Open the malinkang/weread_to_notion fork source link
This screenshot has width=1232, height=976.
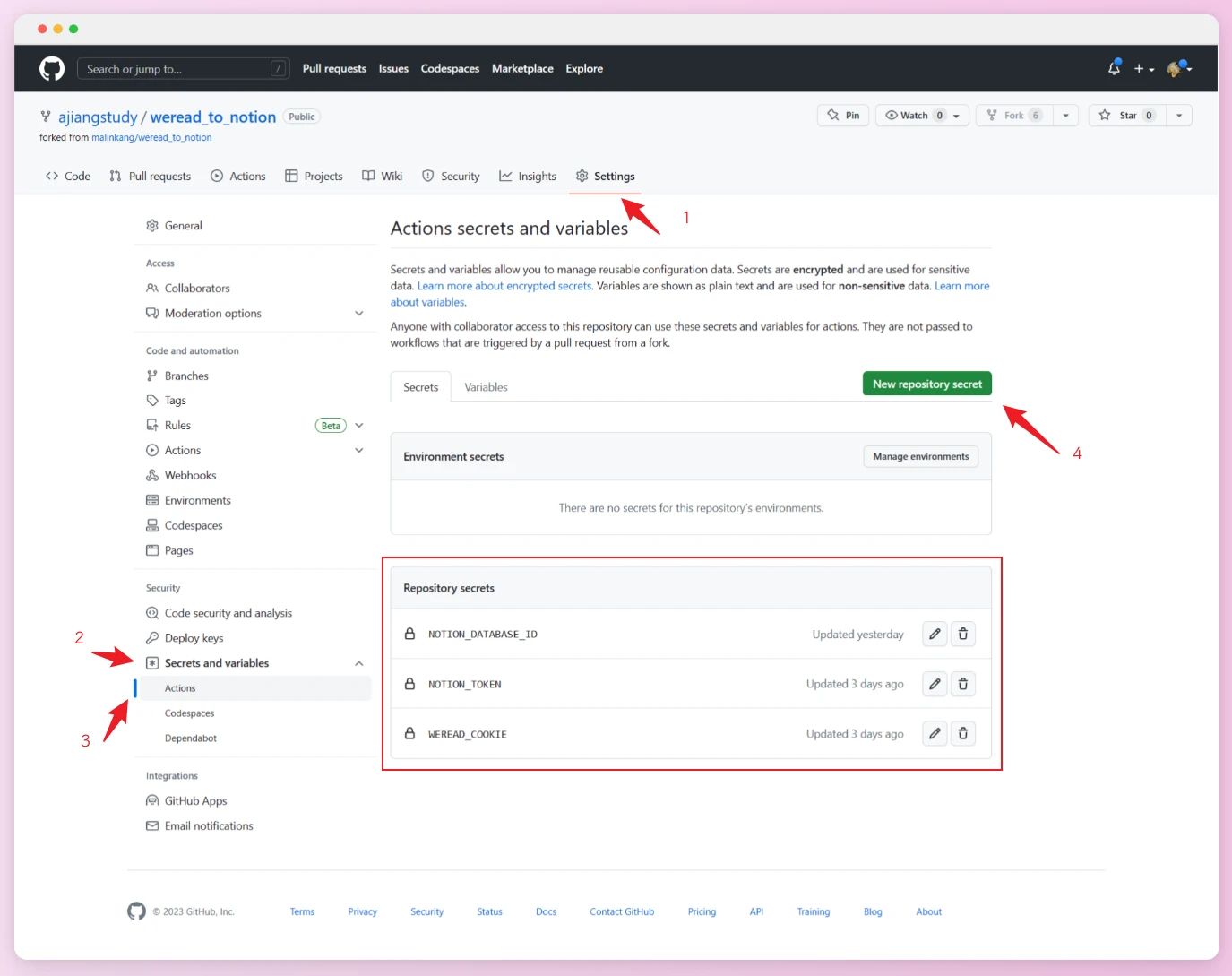click(x=151, y=138)
